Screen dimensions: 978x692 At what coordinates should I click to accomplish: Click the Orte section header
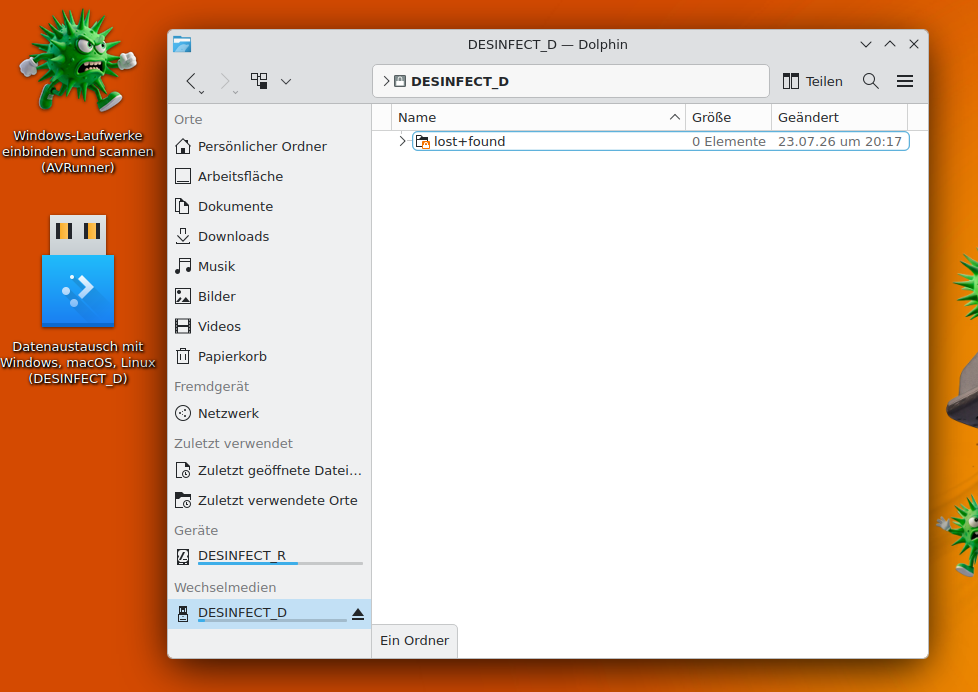tap(188, 119)
